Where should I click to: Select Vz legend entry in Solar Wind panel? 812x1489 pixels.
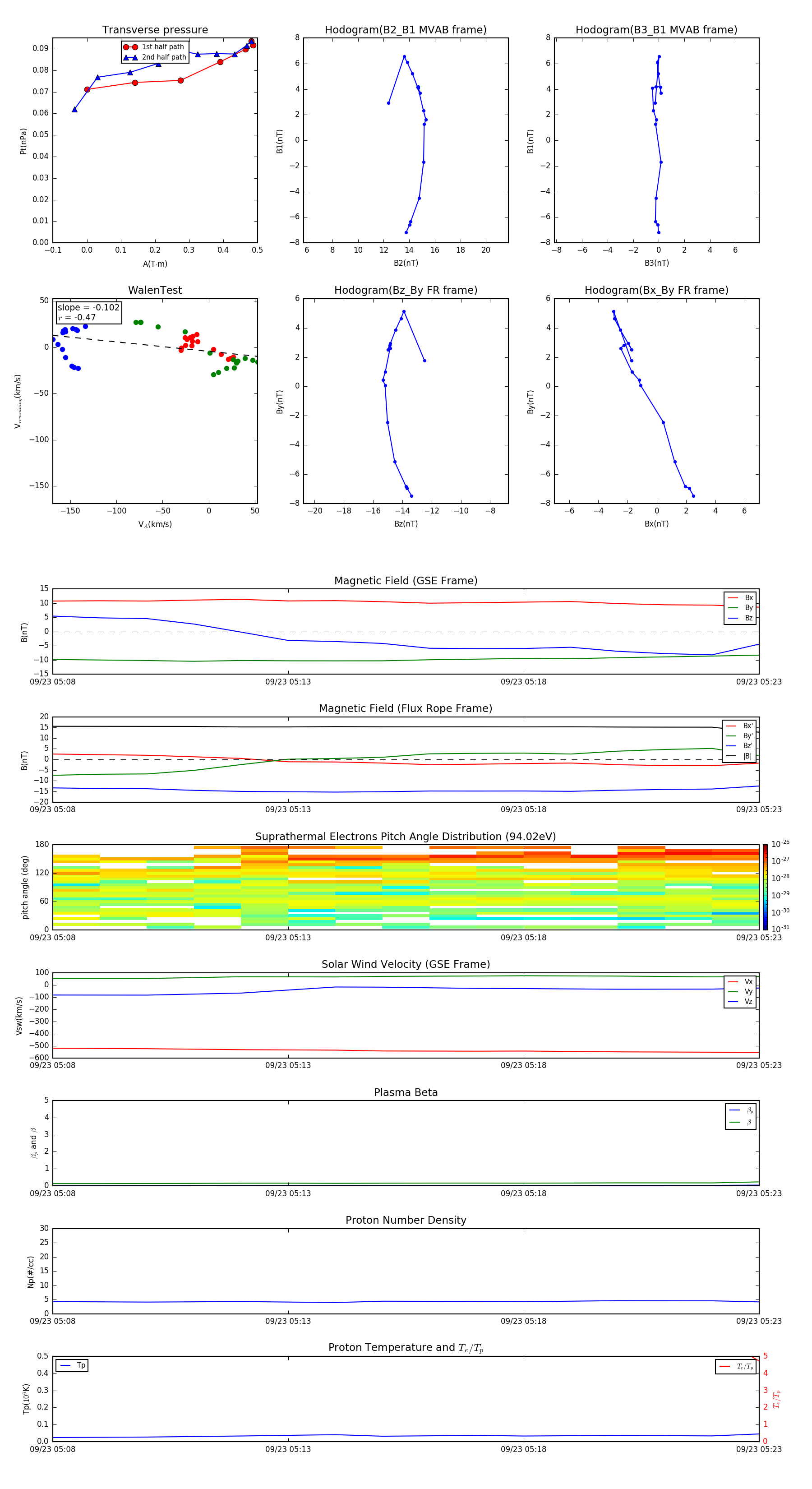coord(740,1001)
